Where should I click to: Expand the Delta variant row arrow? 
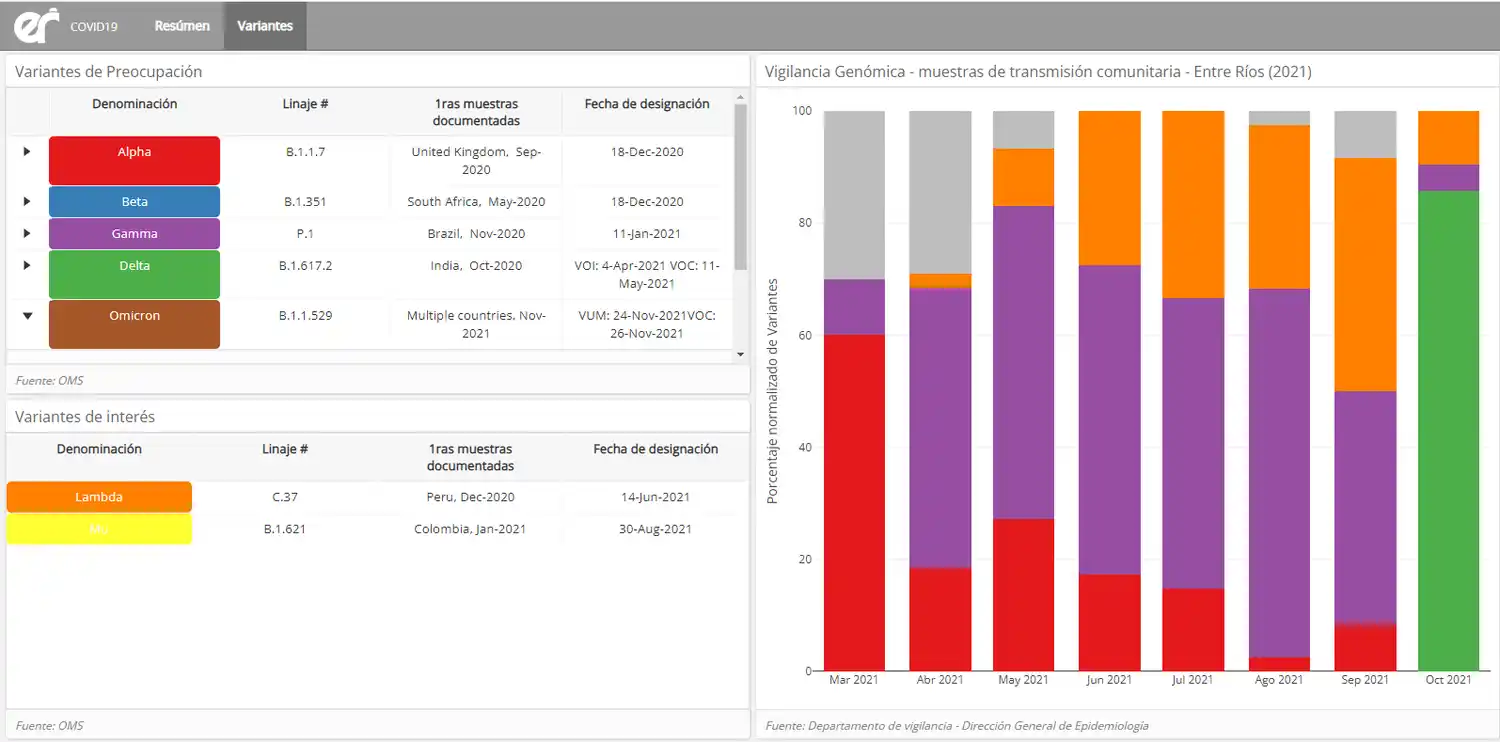coord(27,266)
